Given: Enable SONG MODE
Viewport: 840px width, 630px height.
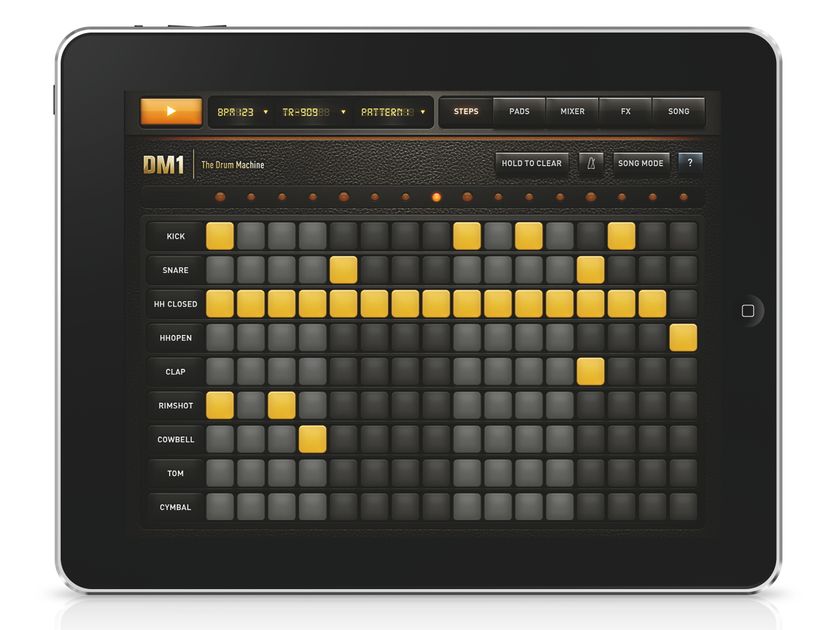Looking at the screenshot, I should point(642,163).
